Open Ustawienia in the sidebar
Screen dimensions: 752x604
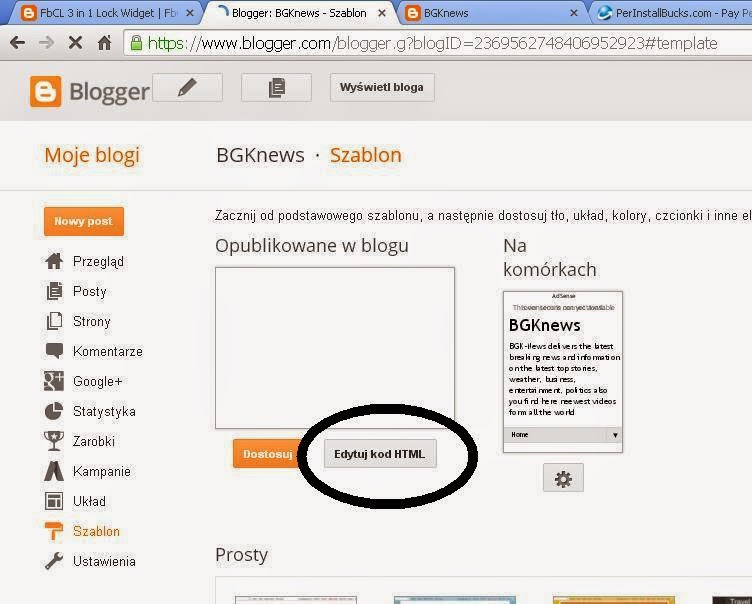pyautogui.click(x=104, y=561)
